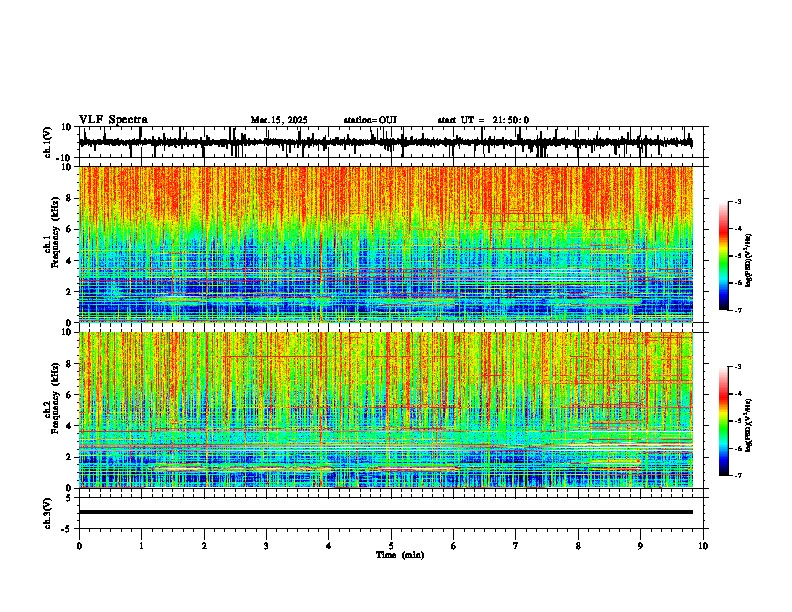Click the ch.2 spectrogram color bar
Image resolution: width=792 pixels, height=612 pixels.
(723, 421)
